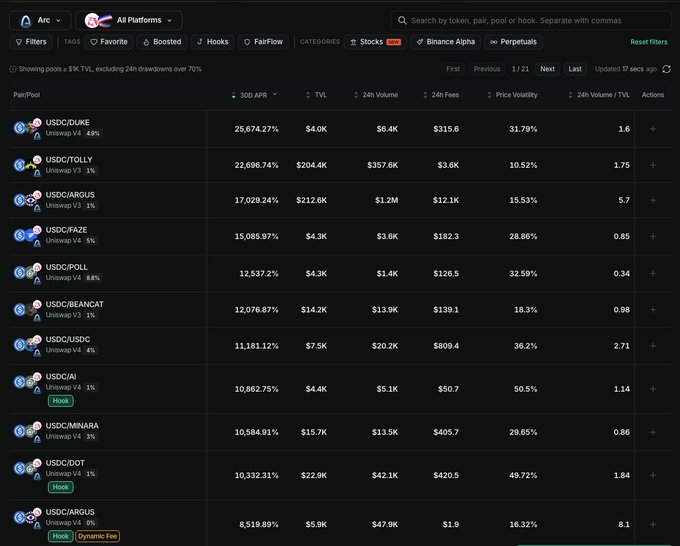Click the 50.5% volatility value

tap(525, 389)
